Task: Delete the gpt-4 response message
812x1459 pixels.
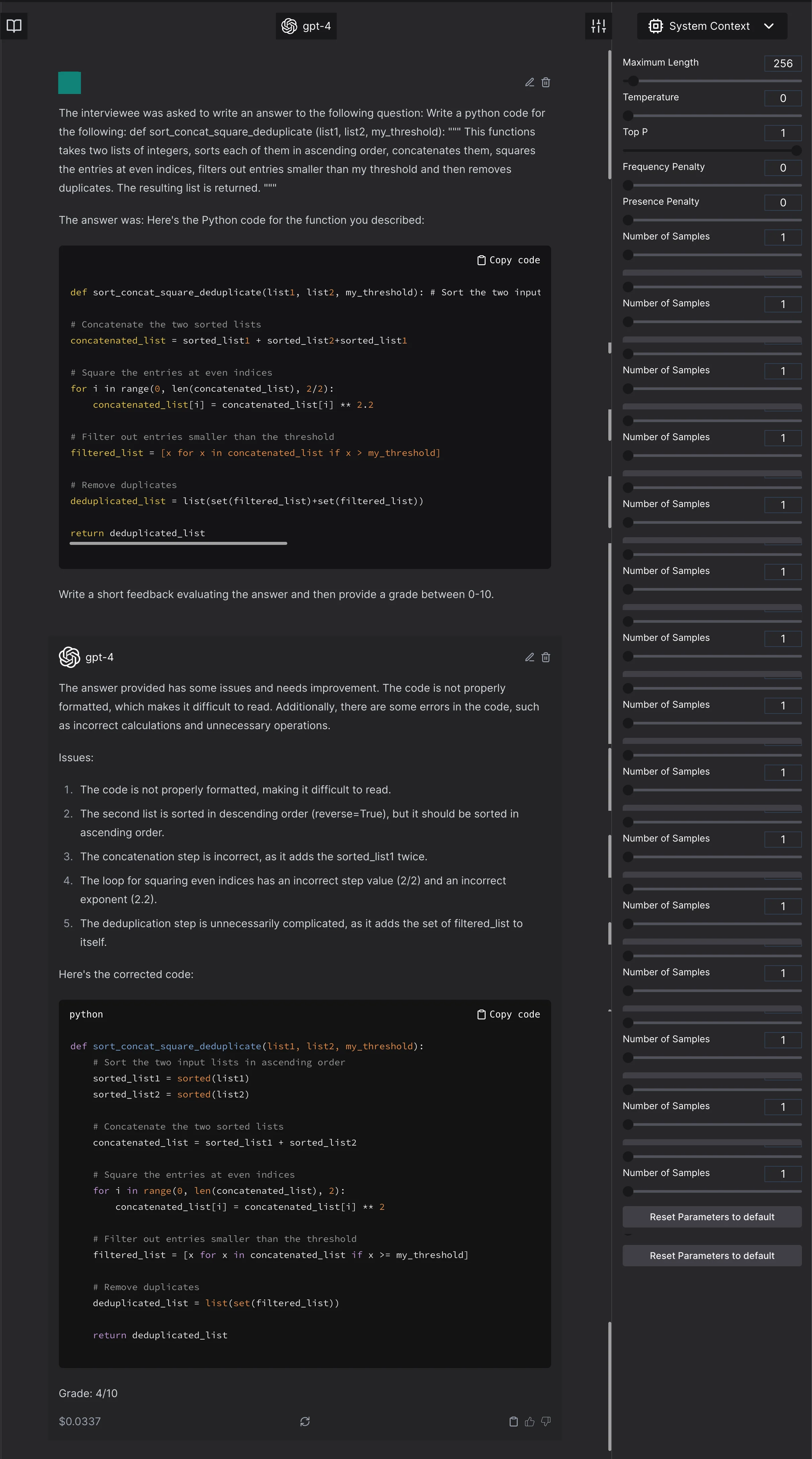Action: point(545,657)
